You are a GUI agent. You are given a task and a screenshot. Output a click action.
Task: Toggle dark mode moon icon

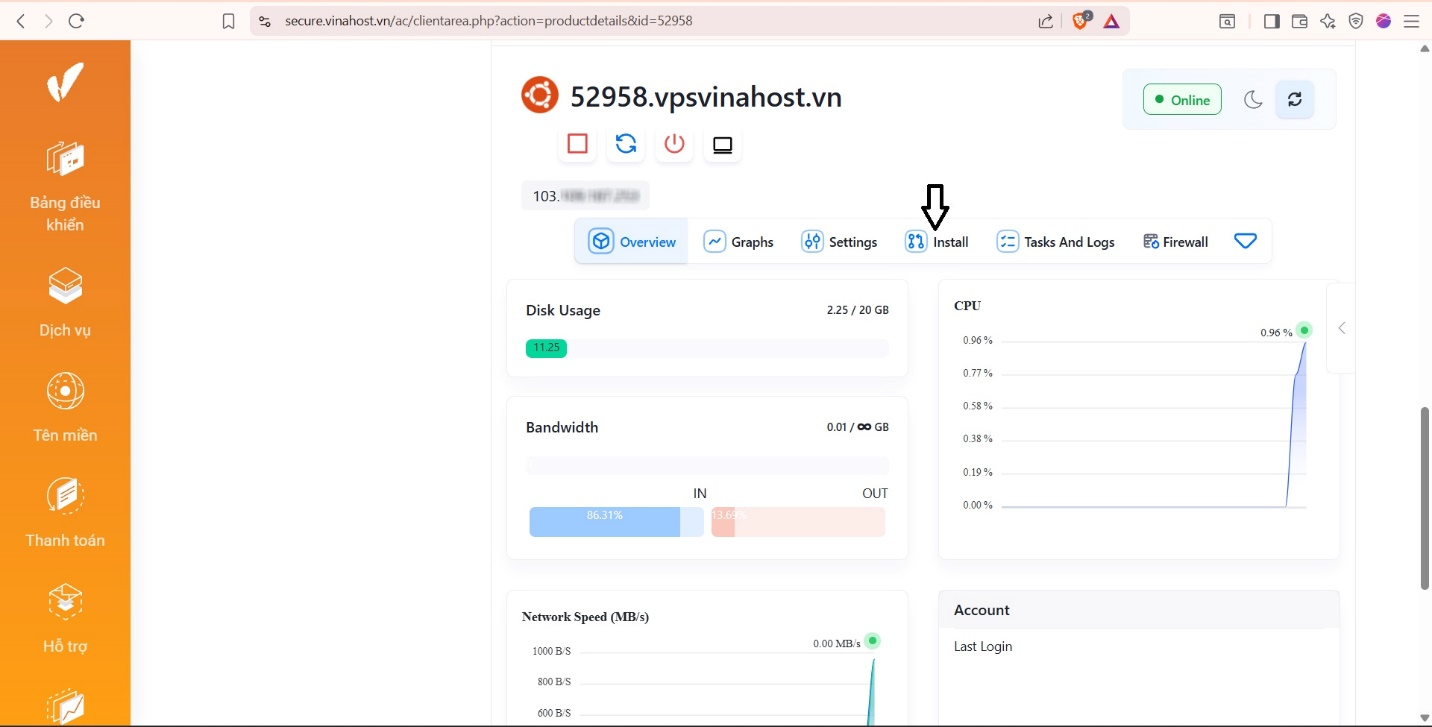(x=1253, y=99)
